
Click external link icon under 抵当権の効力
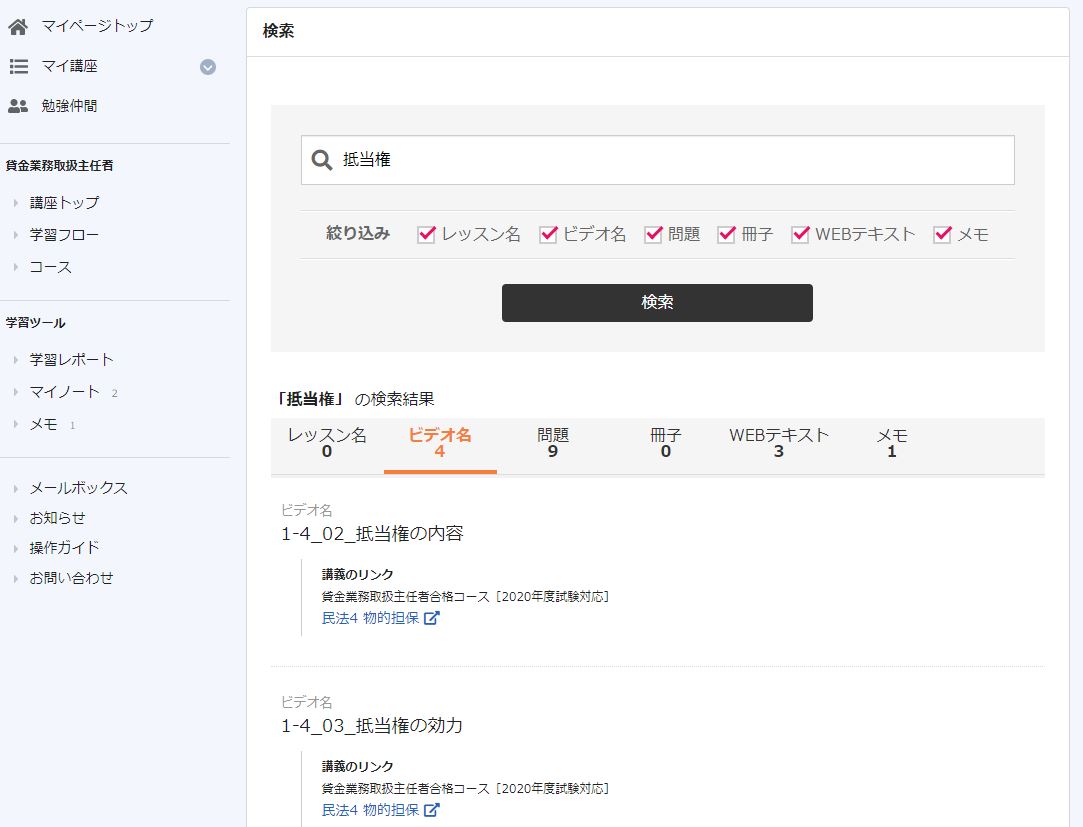pyautogui.click(x=432, y=810)
